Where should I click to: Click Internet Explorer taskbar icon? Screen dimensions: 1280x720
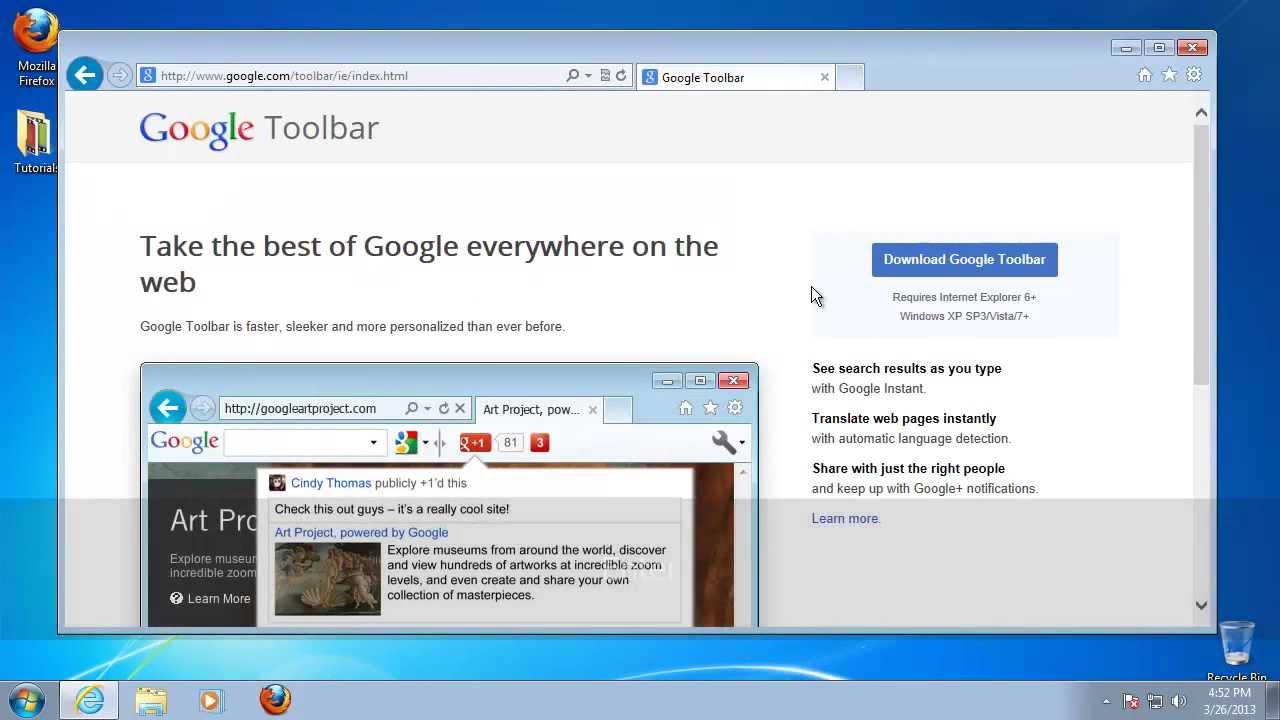pos(89,700)
